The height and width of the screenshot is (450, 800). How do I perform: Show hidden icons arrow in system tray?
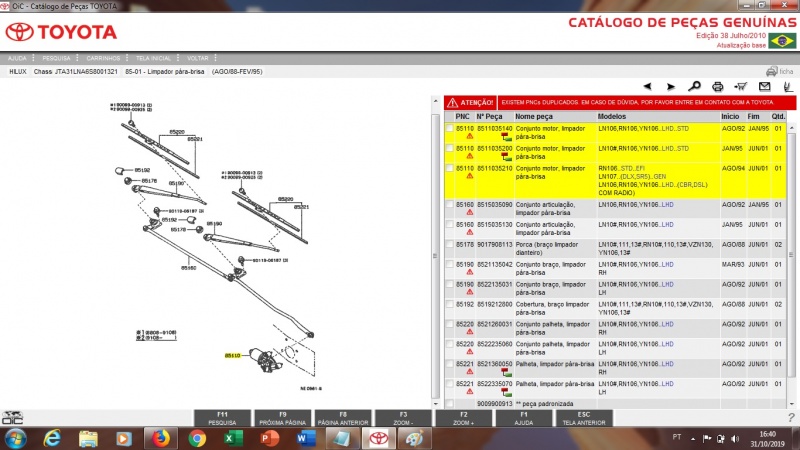click(x=693, y=438)
